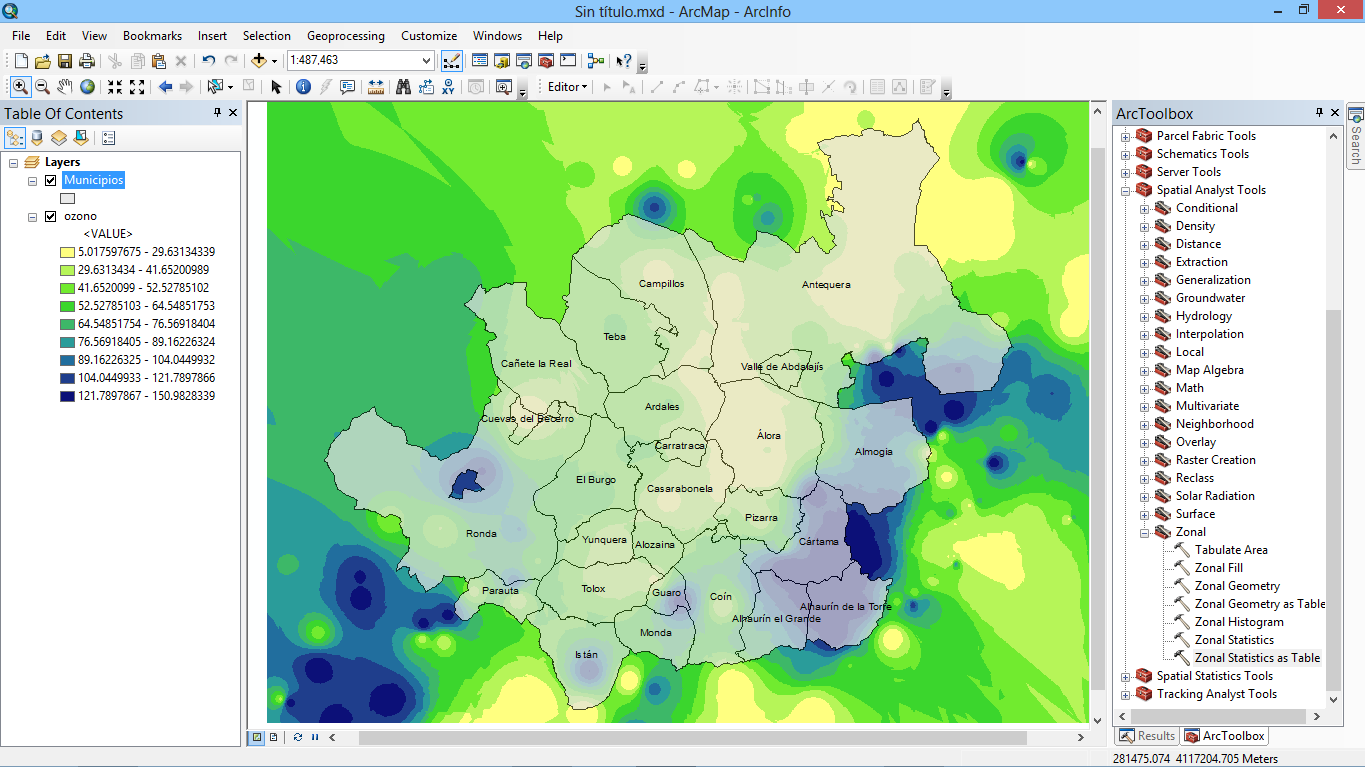
Task: Open the map scale dropdown
Action: pyautogui.click(x=427, y=61)
